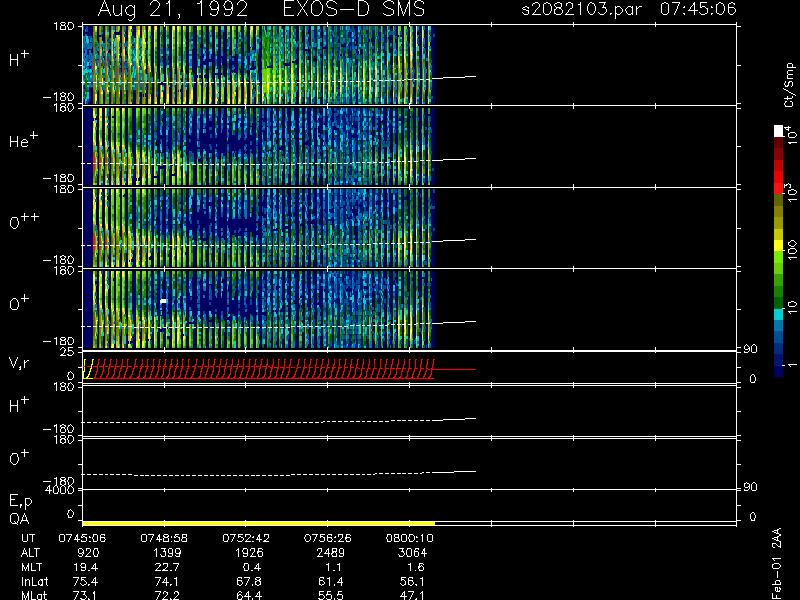Click the file name 's2082103.par'
Screen dimensions: 800x600
point(581,9)
